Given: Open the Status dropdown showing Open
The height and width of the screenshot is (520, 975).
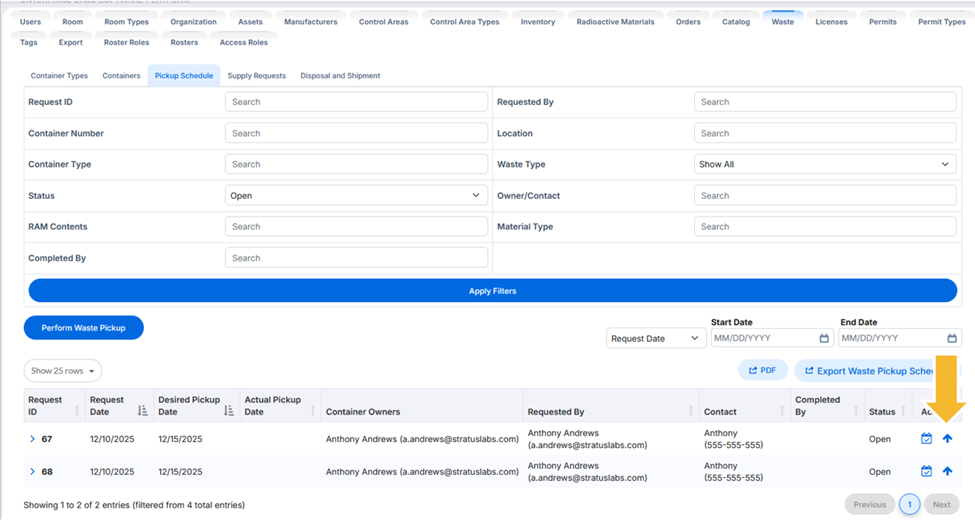Looking at the screenshot, I should (x=356, y=195).
